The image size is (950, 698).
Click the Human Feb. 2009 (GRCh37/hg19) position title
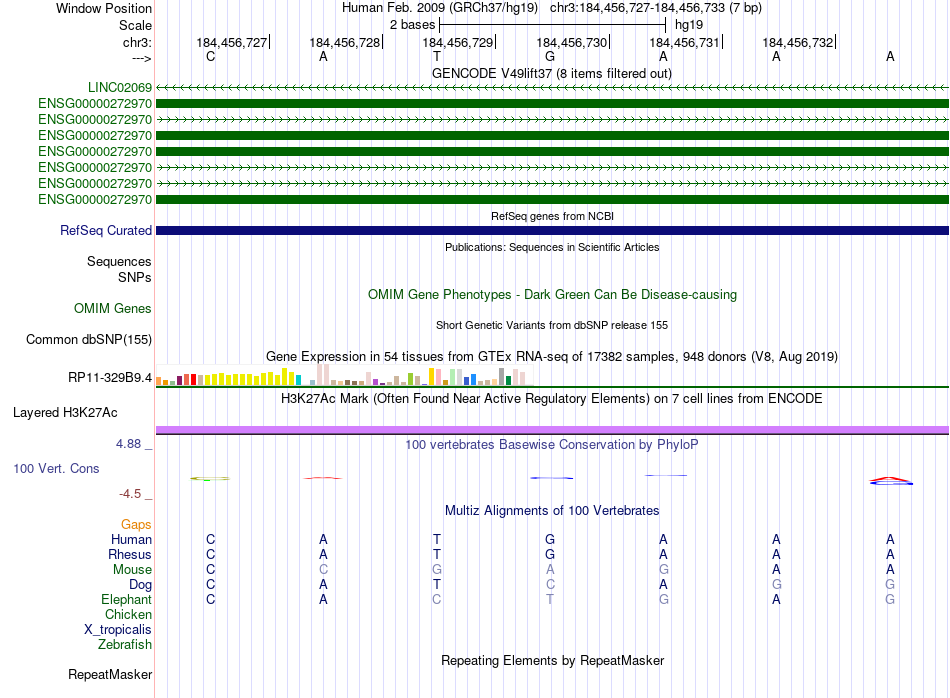point(440,8)
